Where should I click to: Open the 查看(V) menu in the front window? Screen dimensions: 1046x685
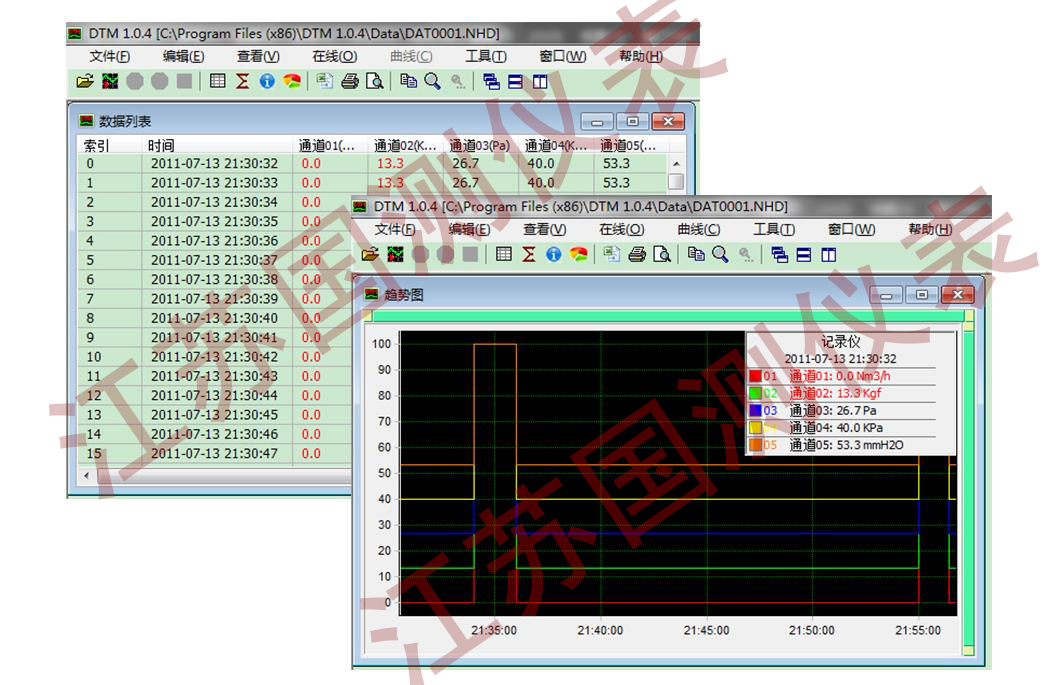point(544,229)
